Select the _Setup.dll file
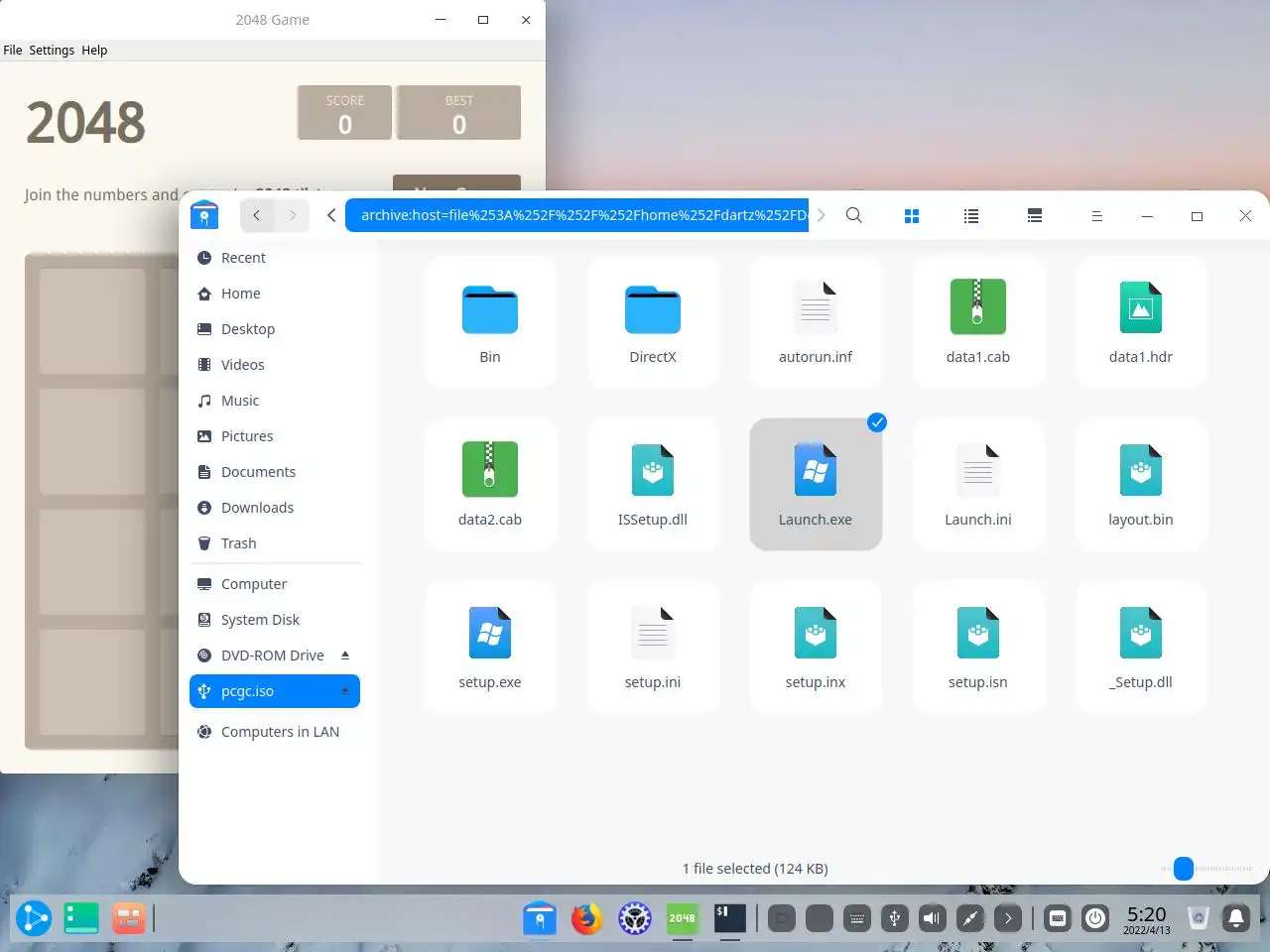The image size is (1270, 952). pos(1141,648)
